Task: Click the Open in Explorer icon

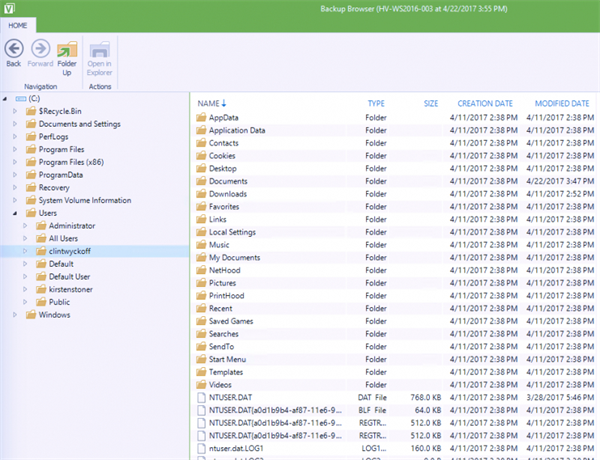Action: tap(100, 50)
